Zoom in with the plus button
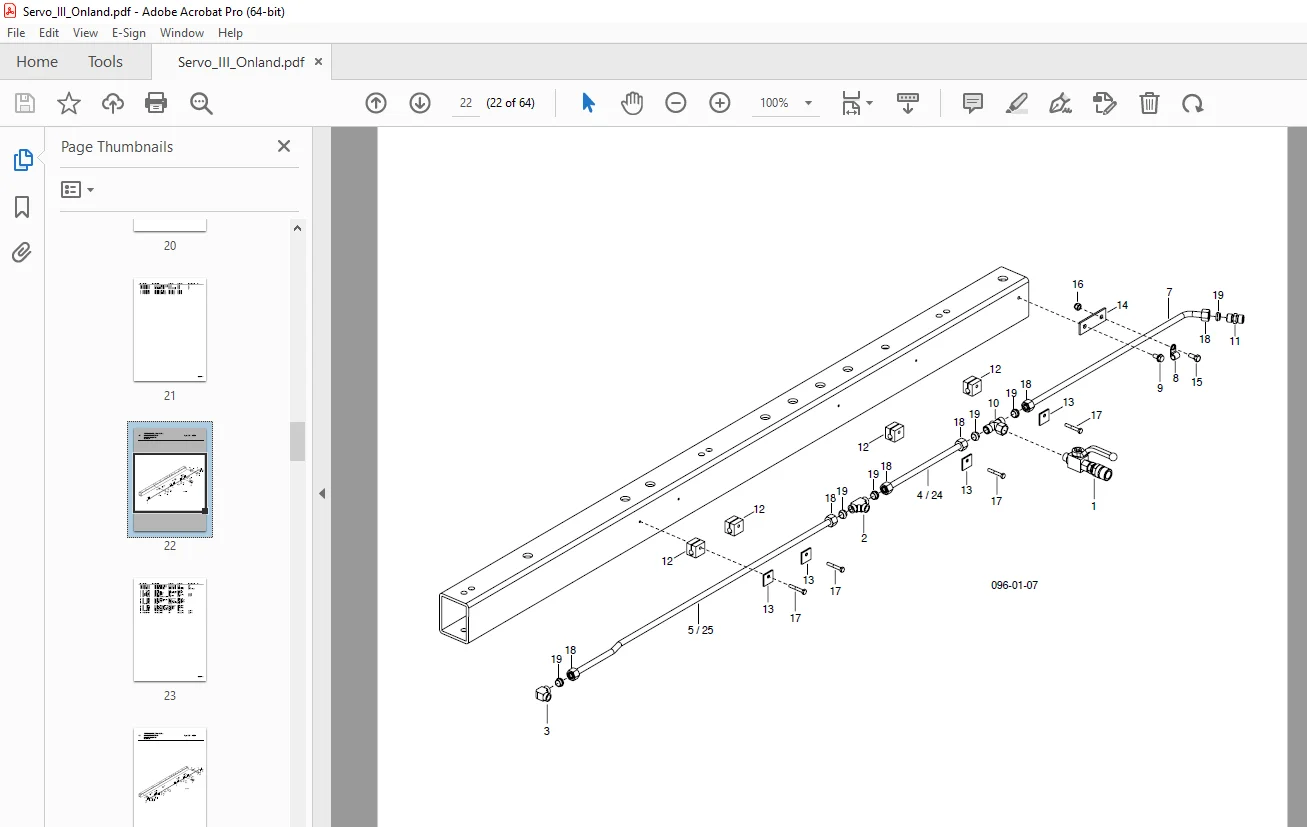The image size is (1307, 827). 720,103
